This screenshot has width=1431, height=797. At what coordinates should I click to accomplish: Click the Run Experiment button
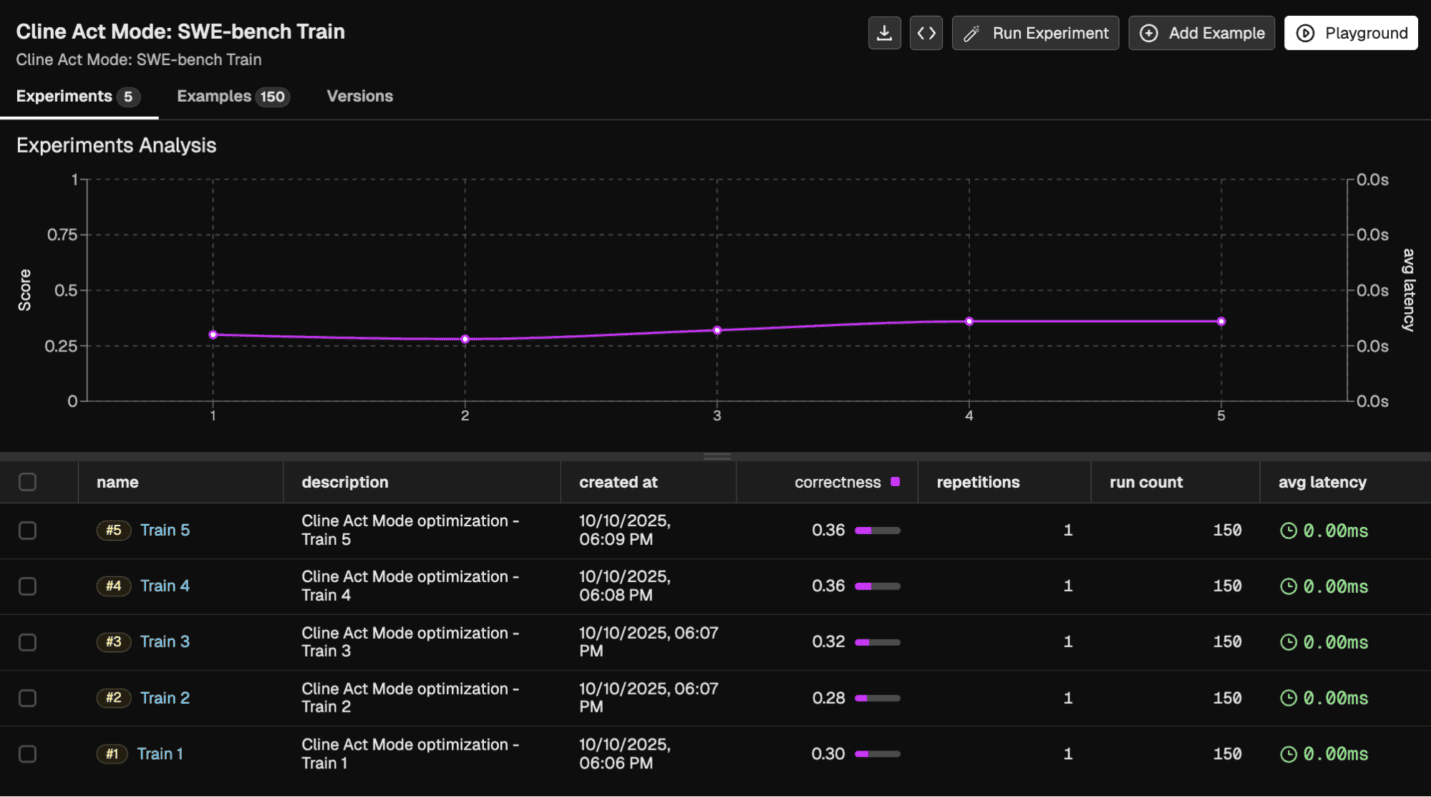(1035, 32)
